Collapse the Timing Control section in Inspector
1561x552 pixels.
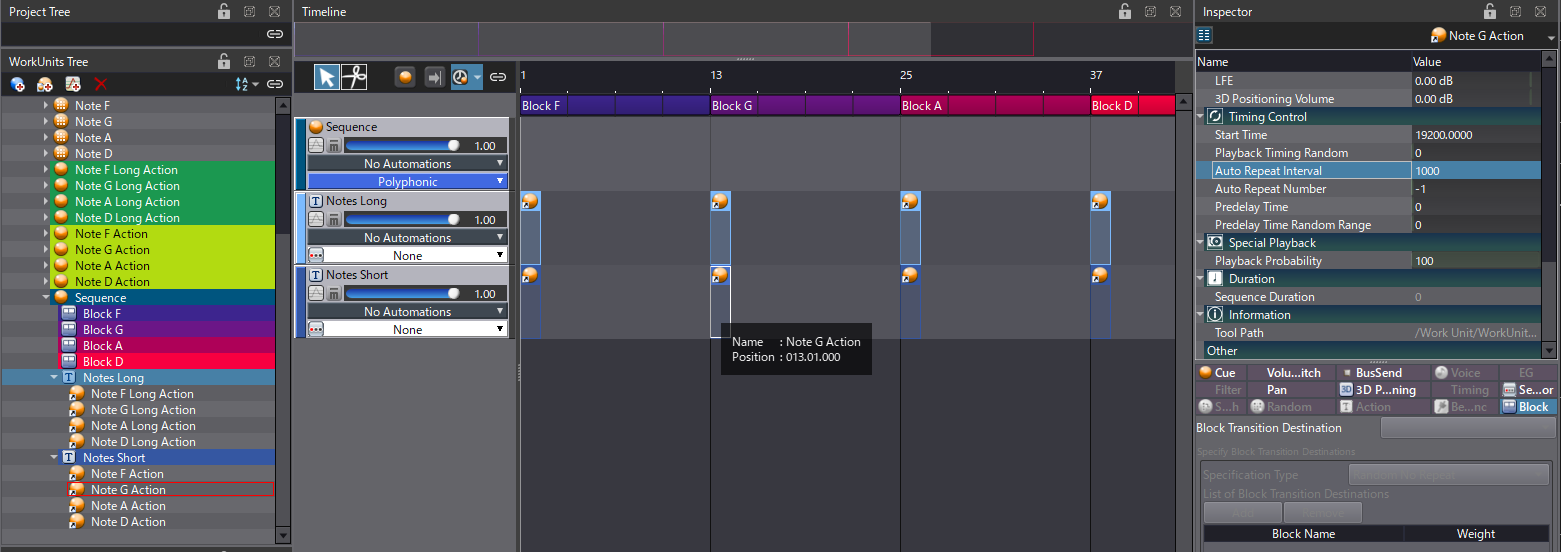click(1201, 116)
